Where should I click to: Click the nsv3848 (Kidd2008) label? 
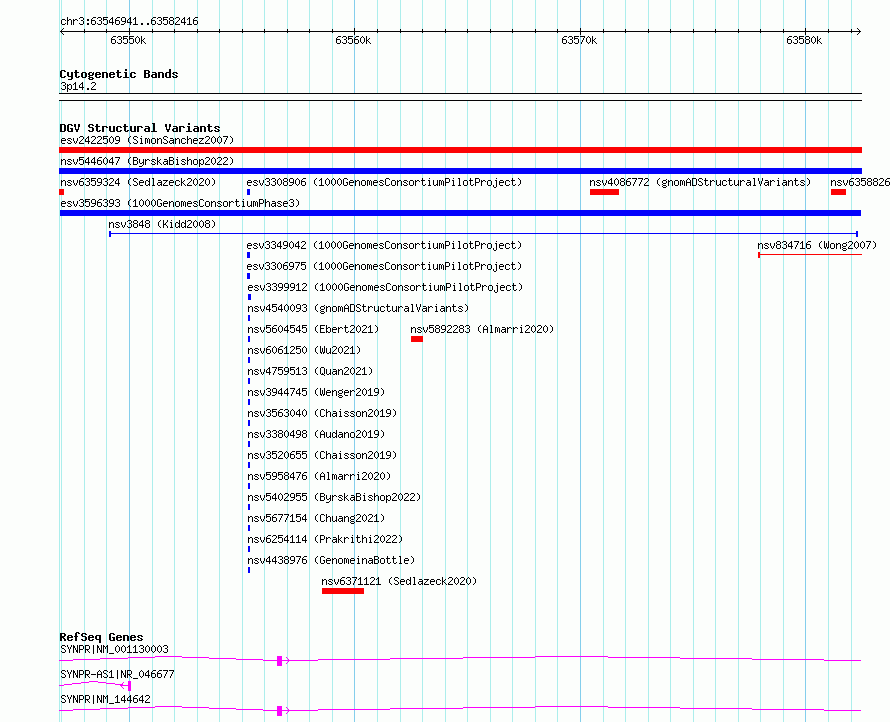tap(162, 224)
